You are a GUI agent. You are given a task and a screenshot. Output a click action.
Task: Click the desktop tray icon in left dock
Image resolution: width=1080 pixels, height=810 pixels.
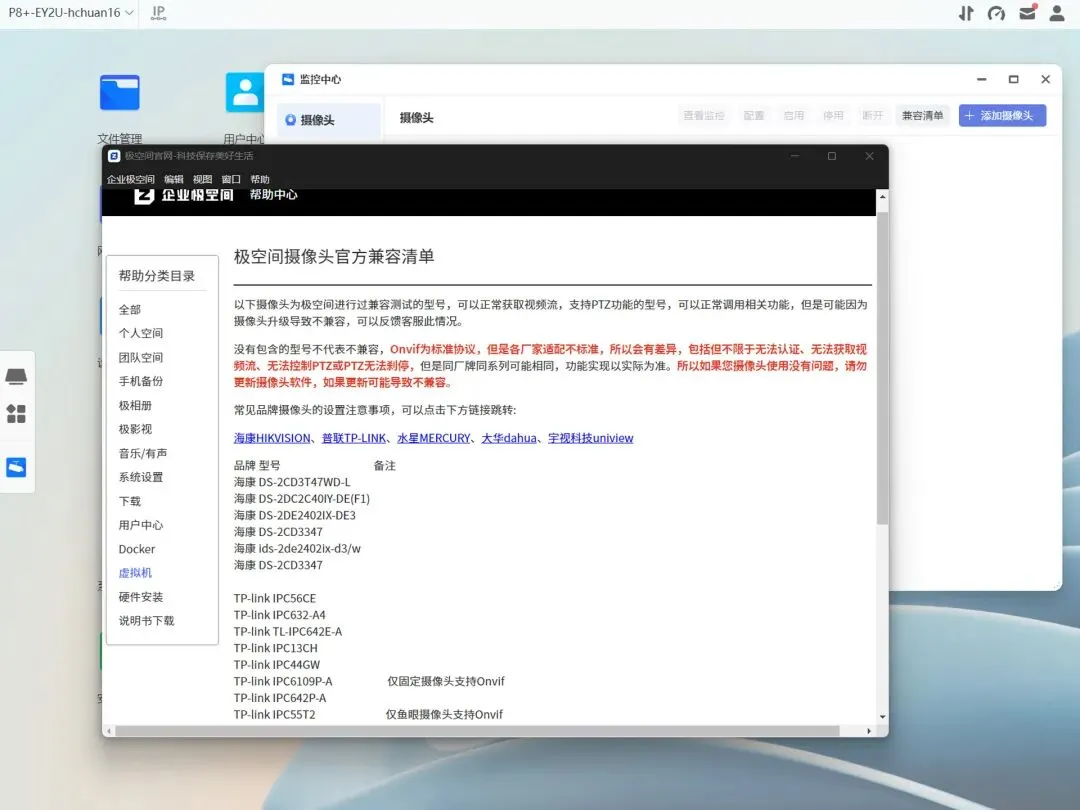16,376
